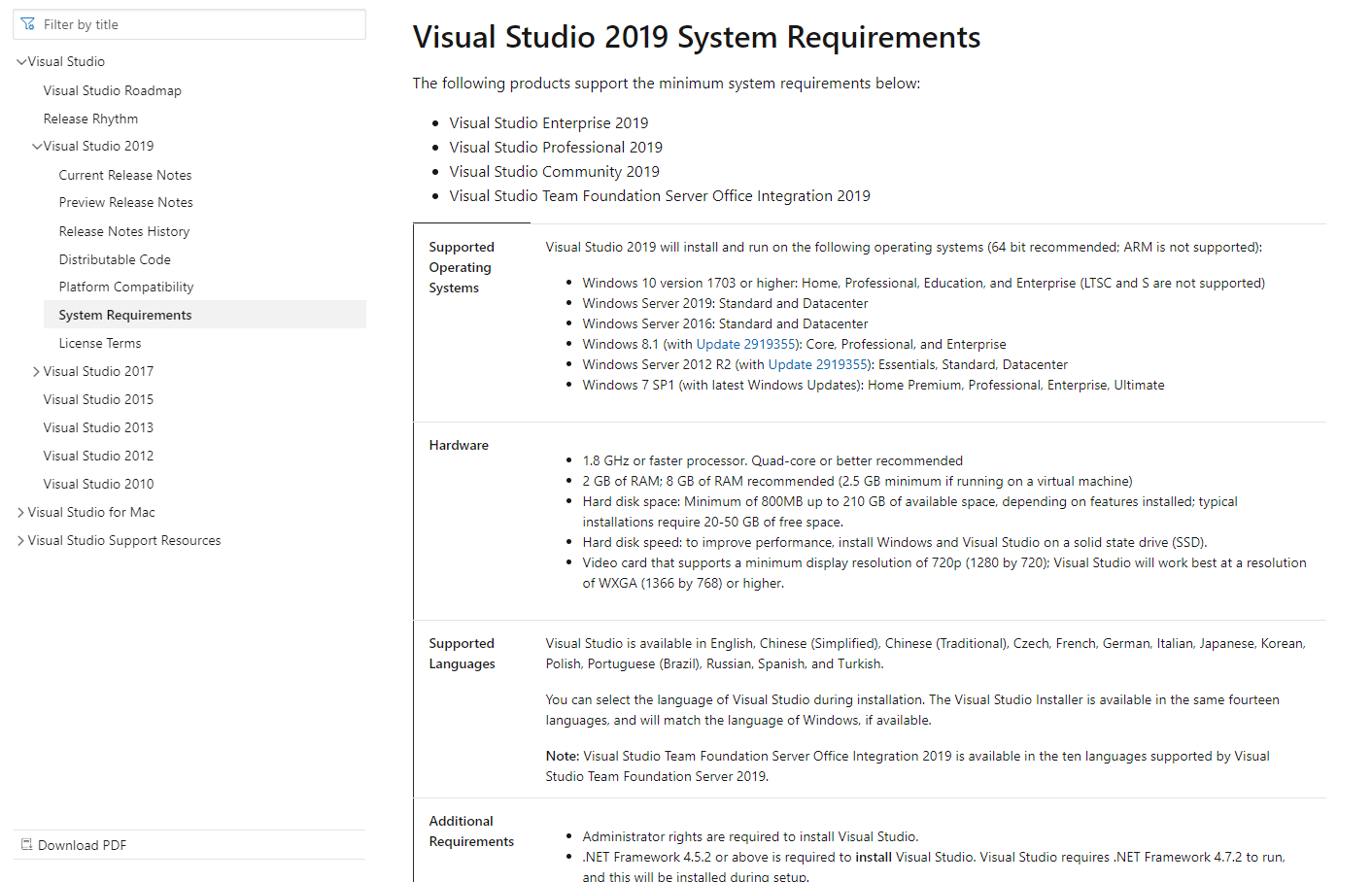Open Distributable Code page
This screenshot has width=1372, height=882.
tap(115, 259)
